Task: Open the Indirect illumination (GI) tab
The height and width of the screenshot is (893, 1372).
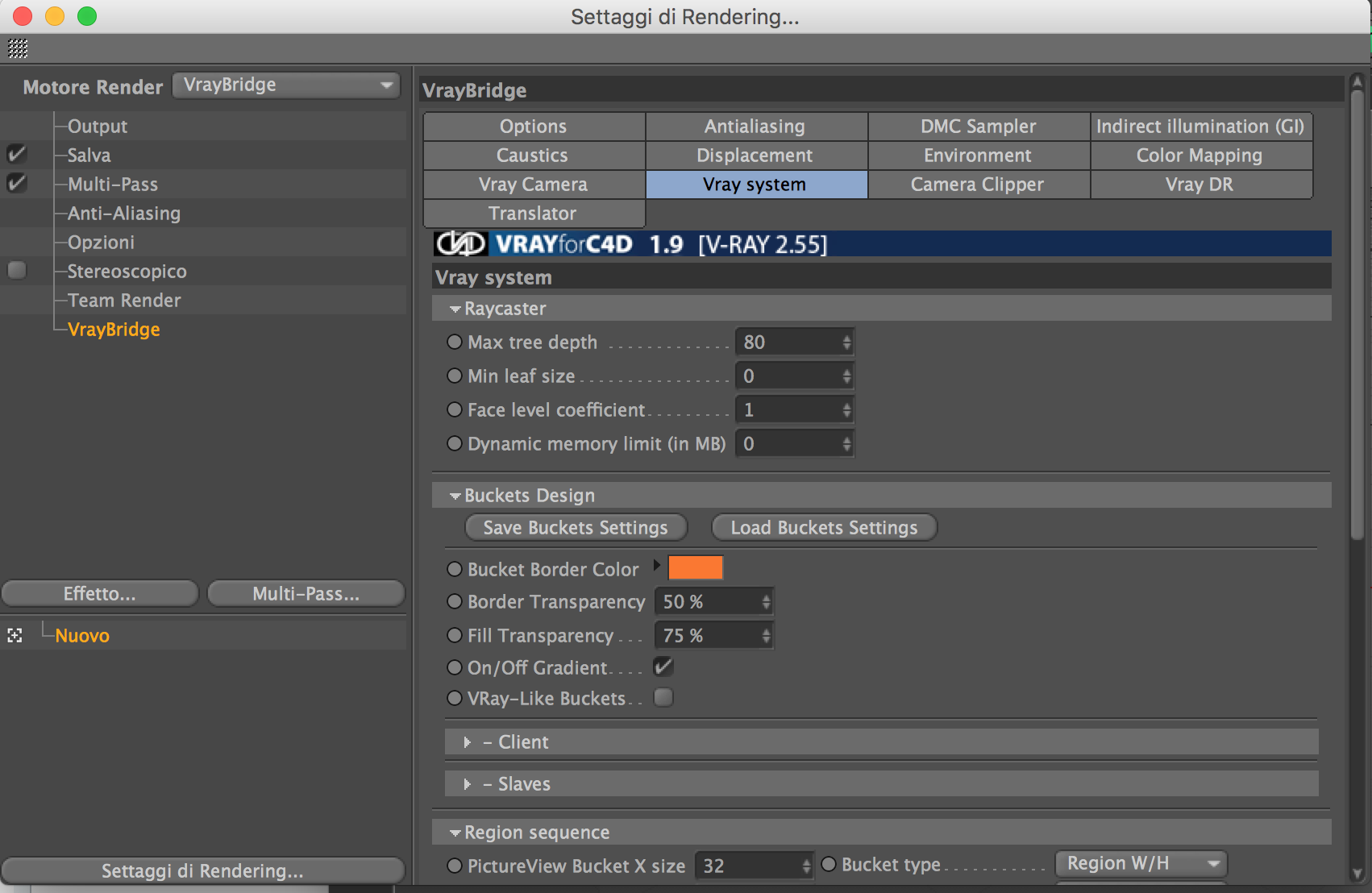Action: (x=1201, y=127)
